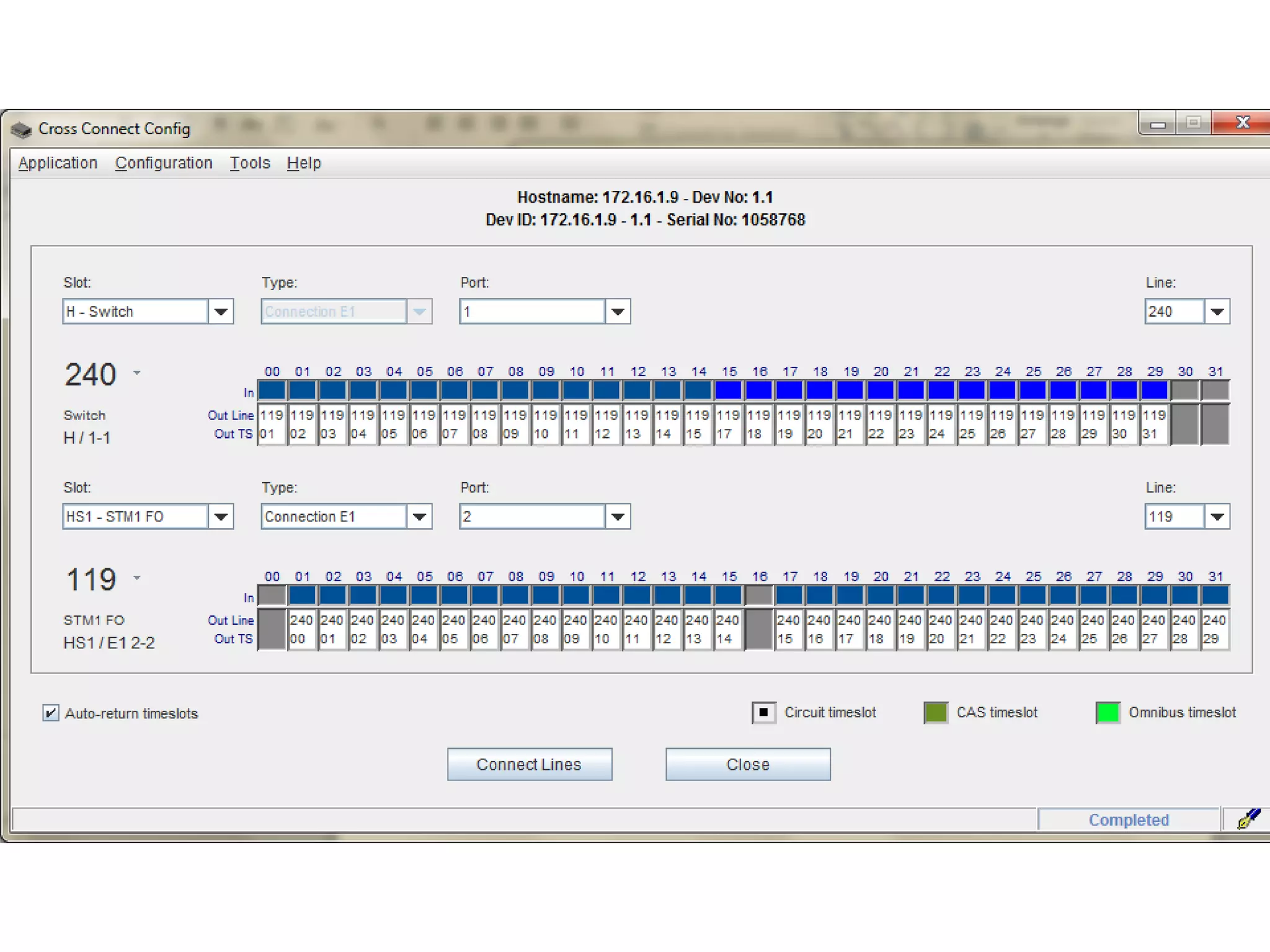
Task: Click the Connect Lines button
Action: pyautogui.click(x=529, y=764)
